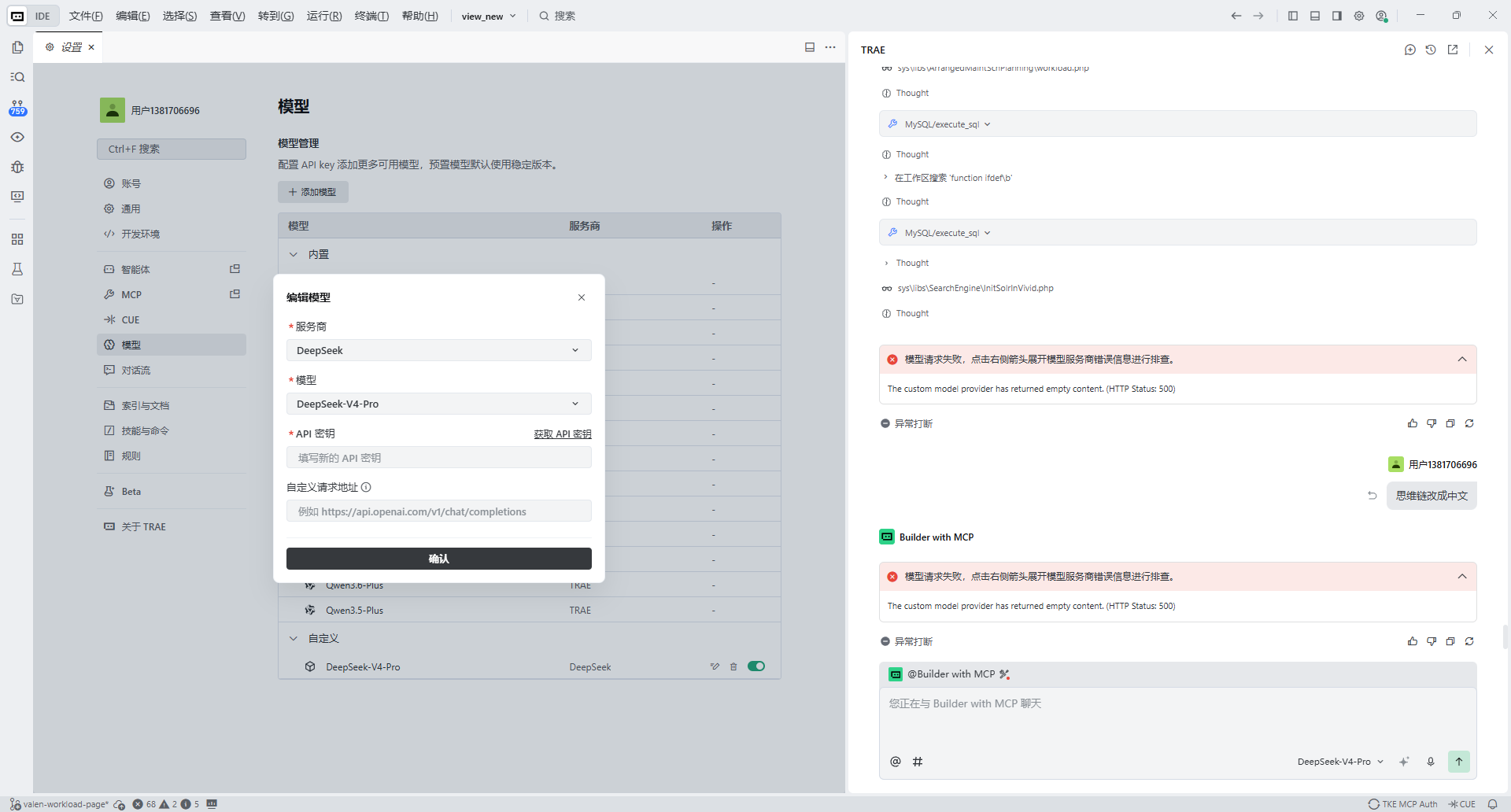Go back with the title bar left arrow
The width and height of the screenshot is (1511, 812).
[x=1236, y=16]
